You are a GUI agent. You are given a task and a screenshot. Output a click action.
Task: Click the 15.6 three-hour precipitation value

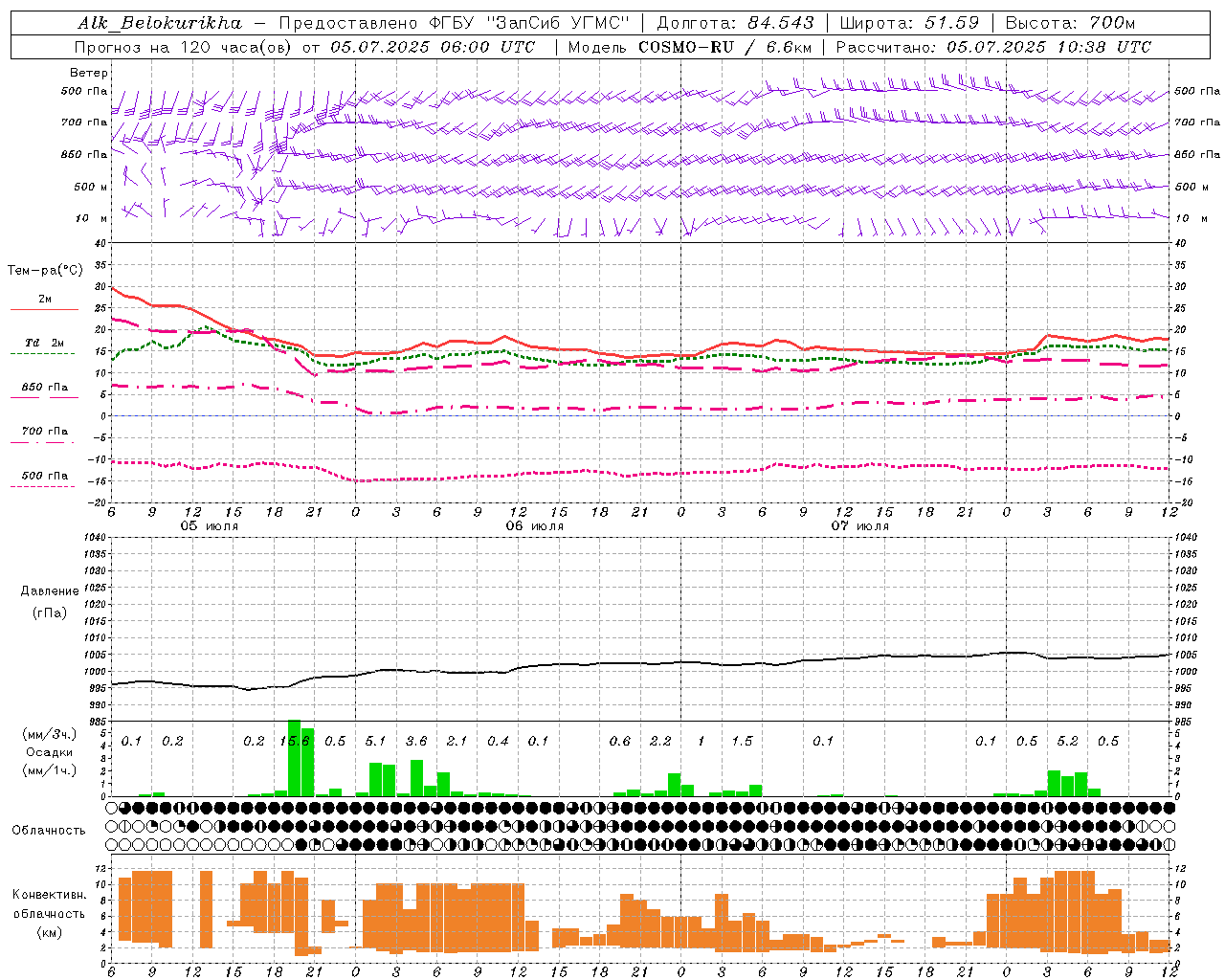[x=294, y=742]
